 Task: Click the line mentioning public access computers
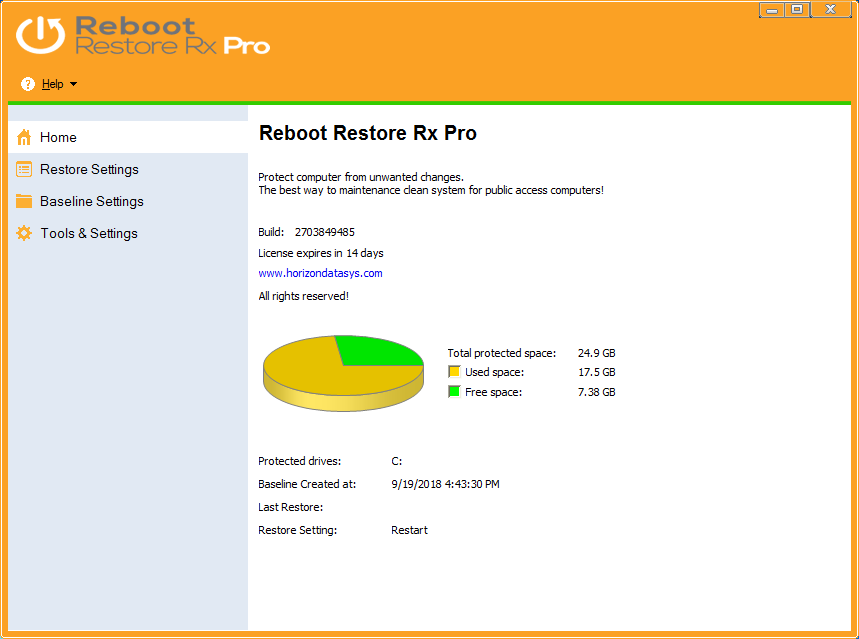(431, 190)
